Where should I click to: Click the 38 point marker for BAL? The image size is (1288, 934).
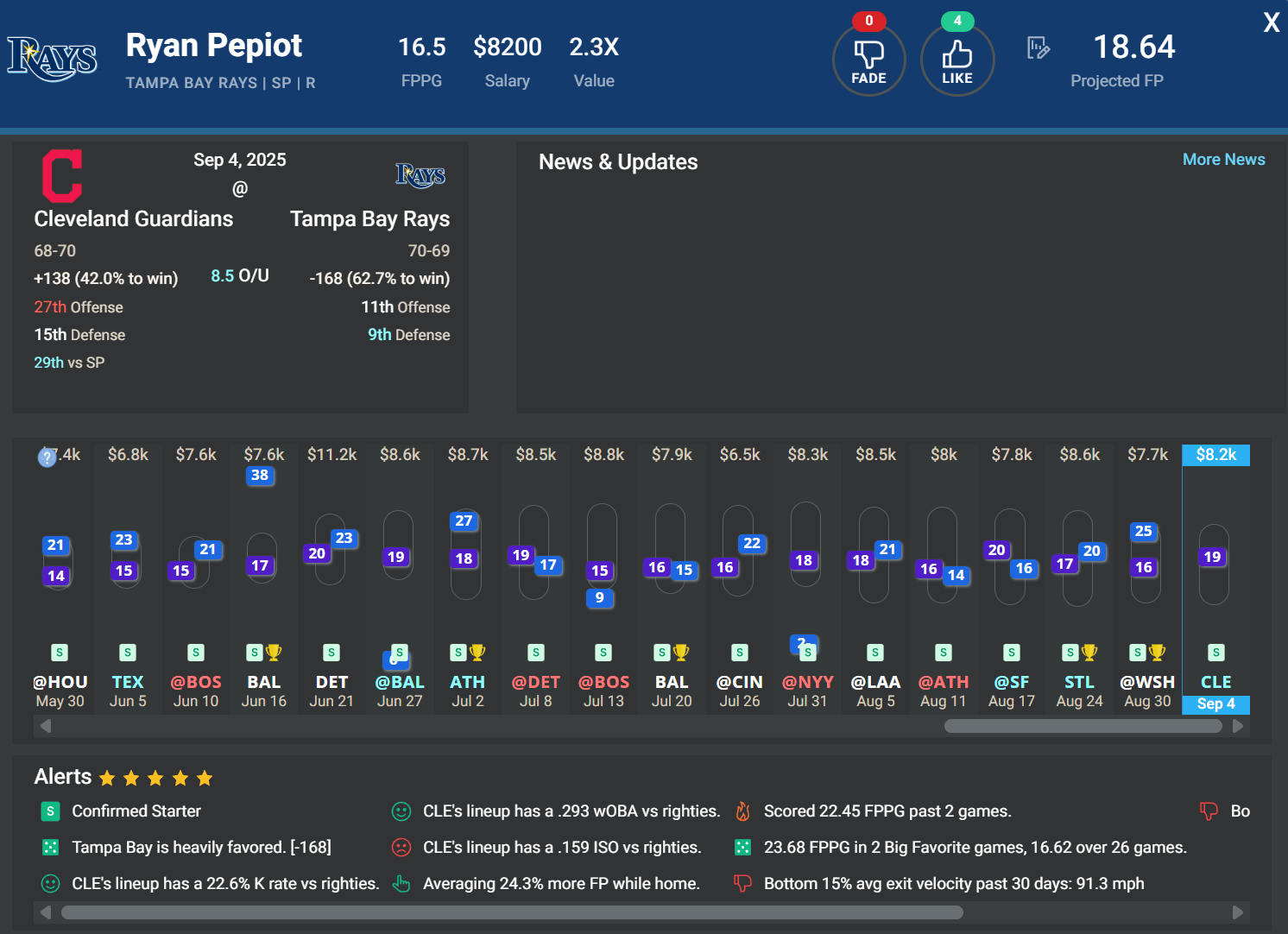(x=260, y=476)
